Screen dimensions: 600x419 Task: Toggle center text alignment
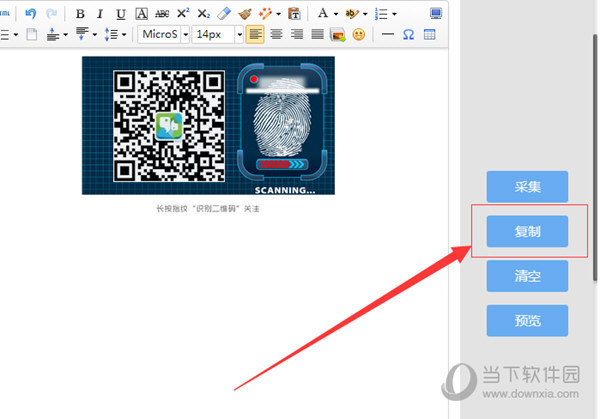[276, 35]
